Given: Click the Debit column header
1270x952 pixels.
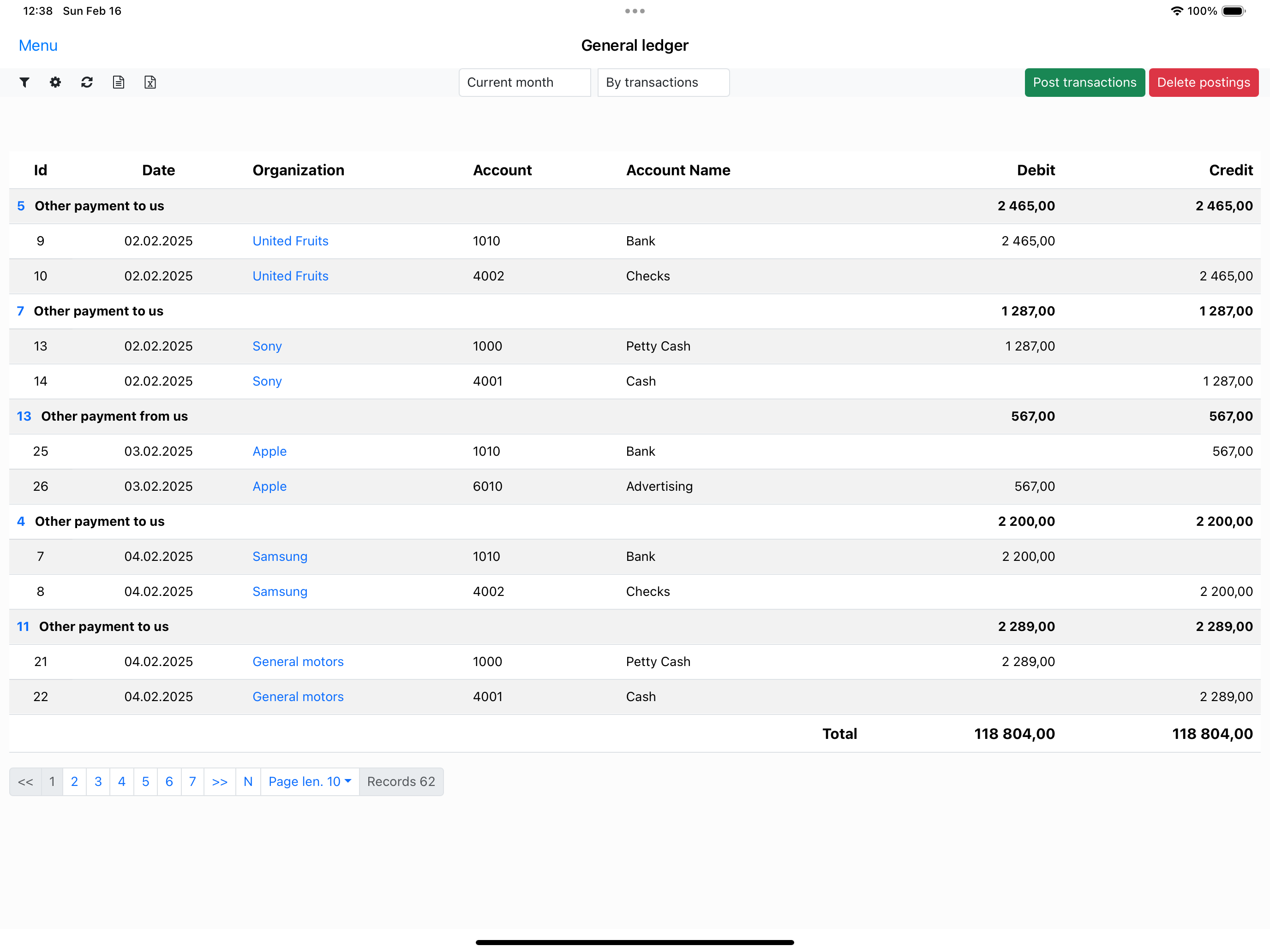Looking at the screenshot, I should coord(1036,171).
